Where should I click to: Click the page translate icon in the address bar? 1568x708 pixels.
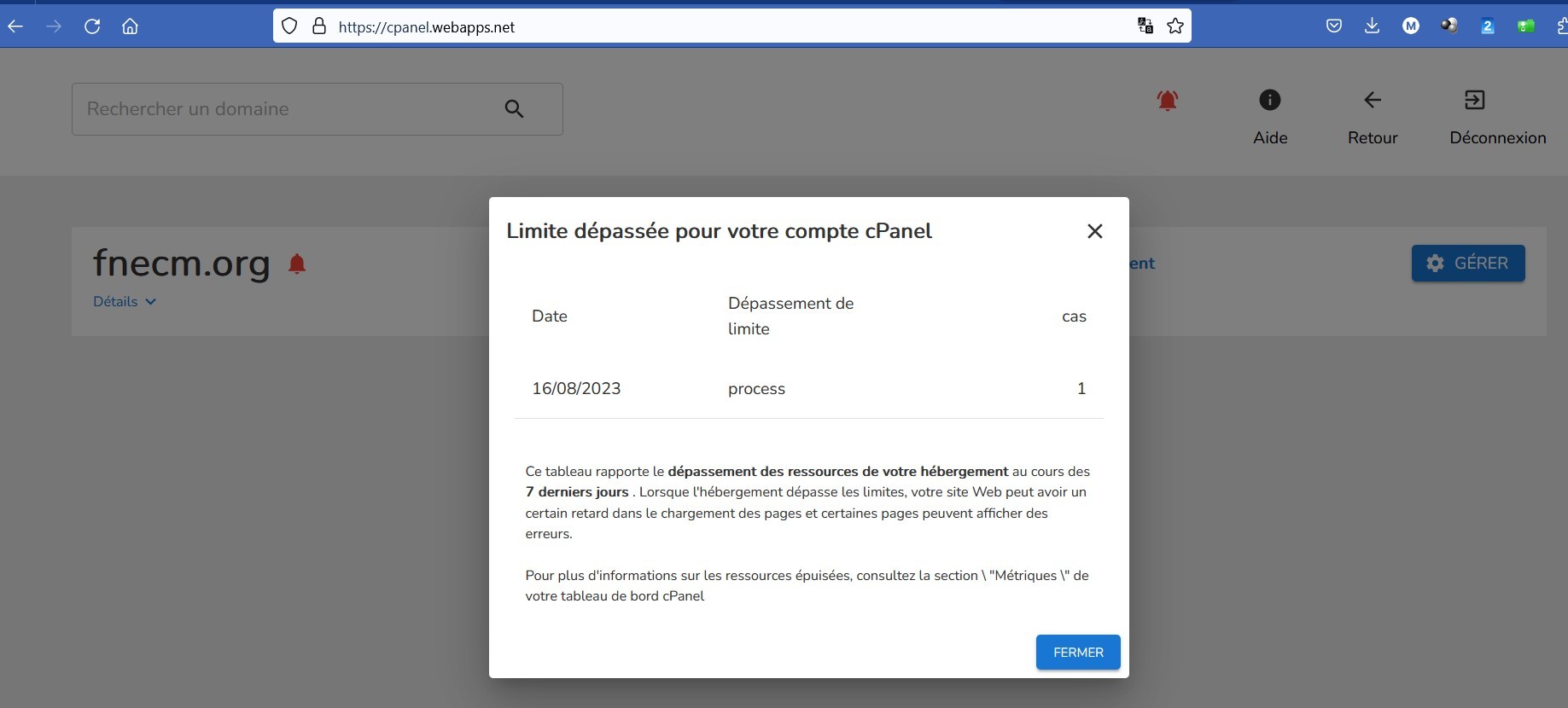coord(1145,26)
